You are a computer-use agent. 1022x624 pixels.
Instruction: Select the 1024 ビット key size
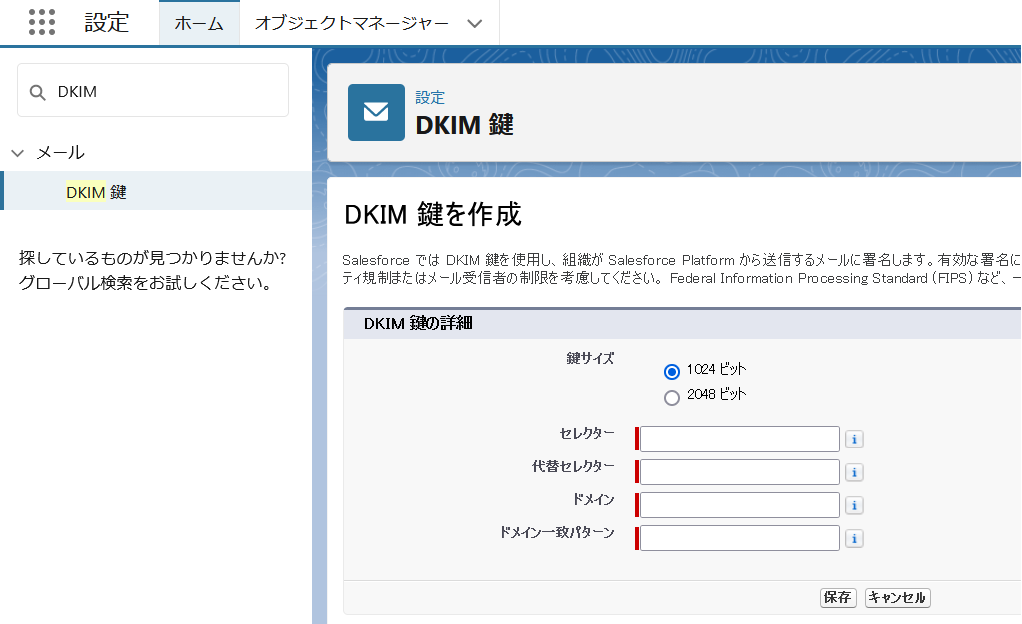coord(671,372)
